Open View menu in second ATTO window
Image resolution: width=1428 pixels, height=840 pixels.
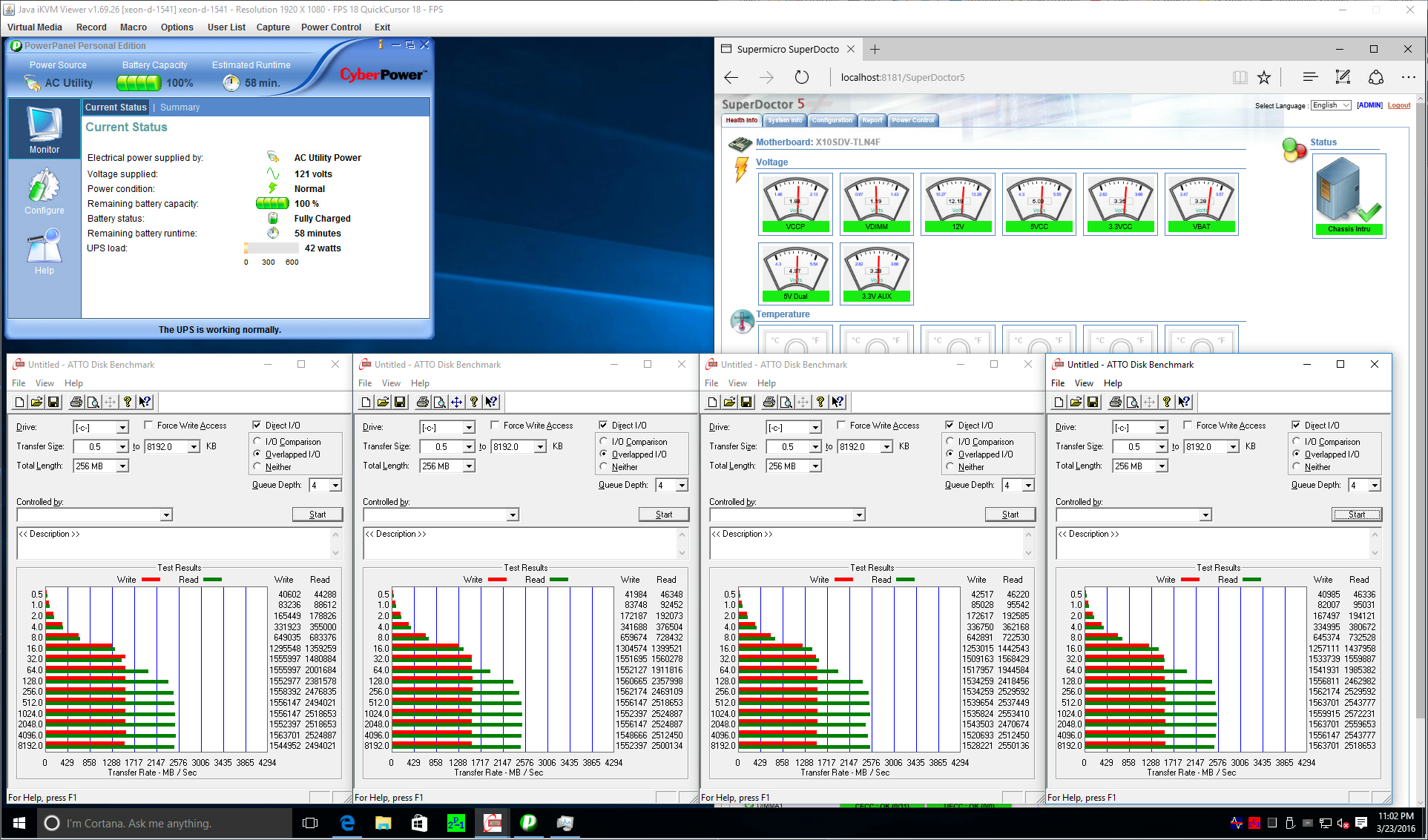point(391,383)
